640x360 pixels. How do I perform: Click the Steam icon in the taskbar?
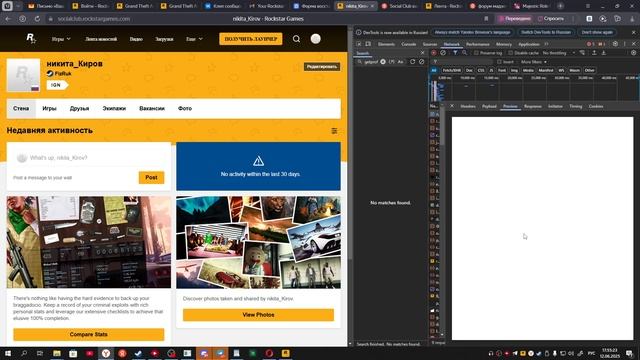point(138,353)
